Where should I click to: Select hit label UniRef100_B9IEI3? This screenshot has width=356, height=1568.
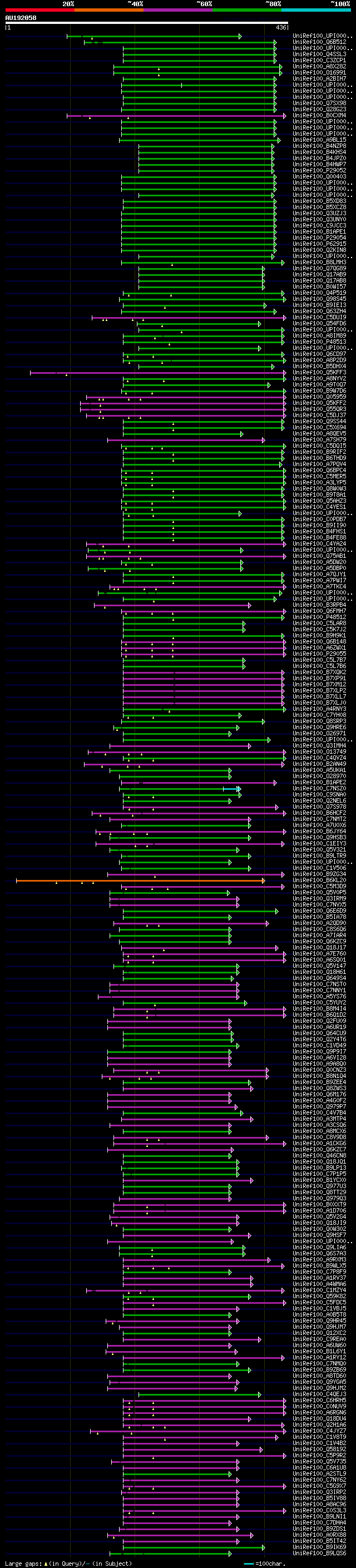(x=319, y=305)
